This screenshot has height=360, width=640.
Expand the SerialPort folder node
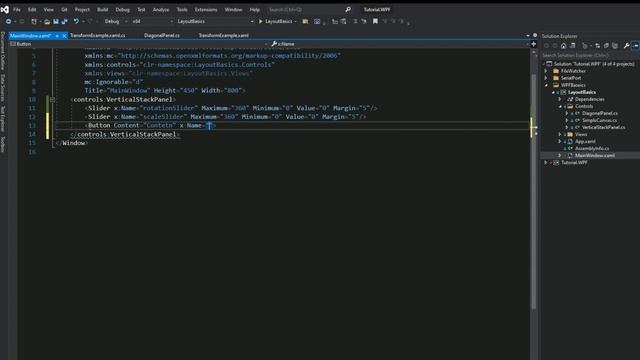click(546, 78)
